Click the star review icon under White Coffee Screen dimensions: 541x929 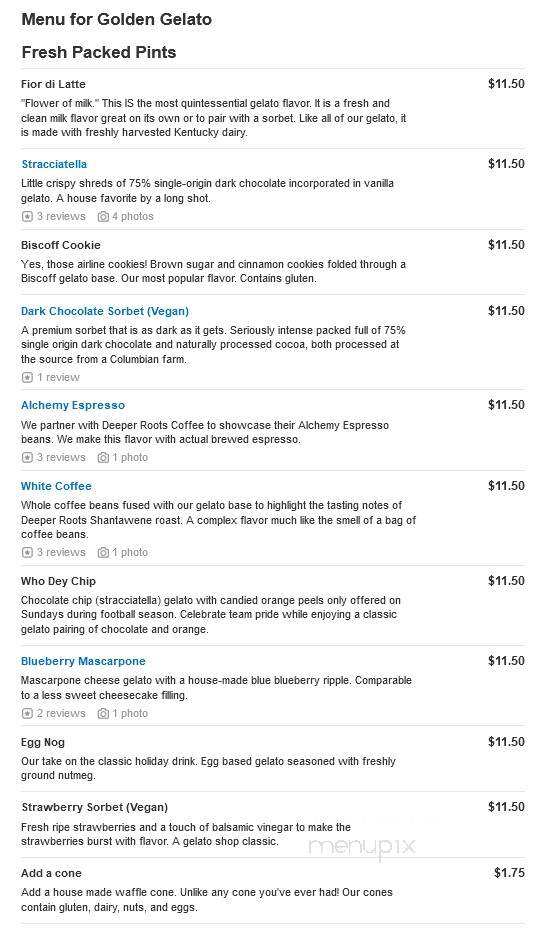[27, 552]
